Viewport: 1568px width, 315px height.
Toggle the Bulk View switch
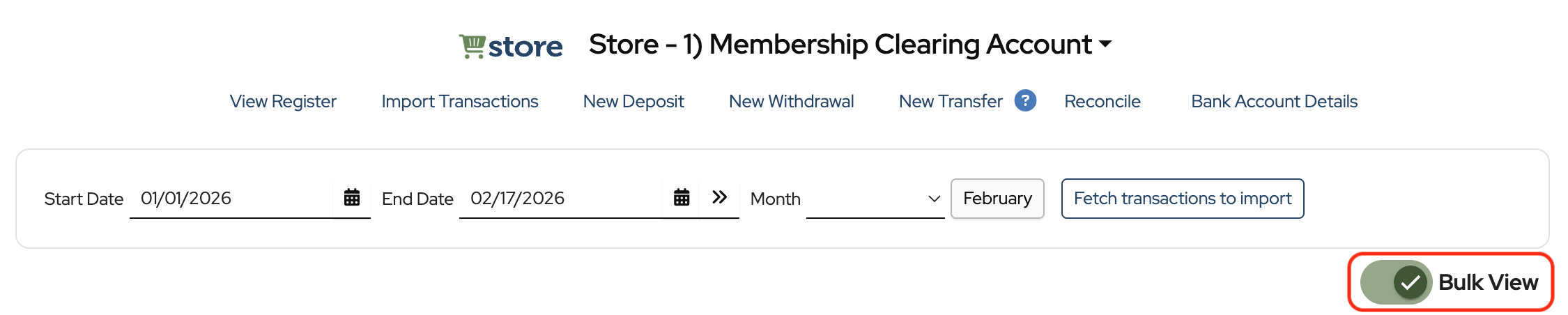click(x=1396, y=282)
